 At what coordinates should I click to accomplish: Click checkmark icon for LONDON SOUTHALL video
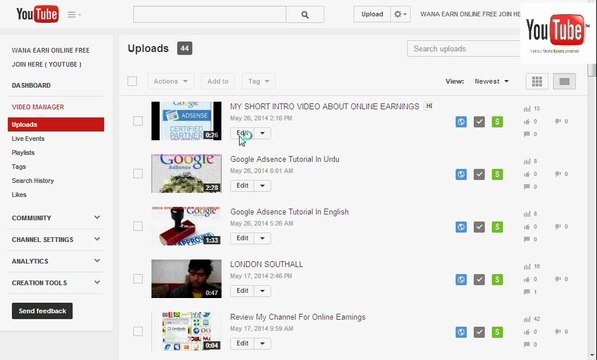[479, 279]
